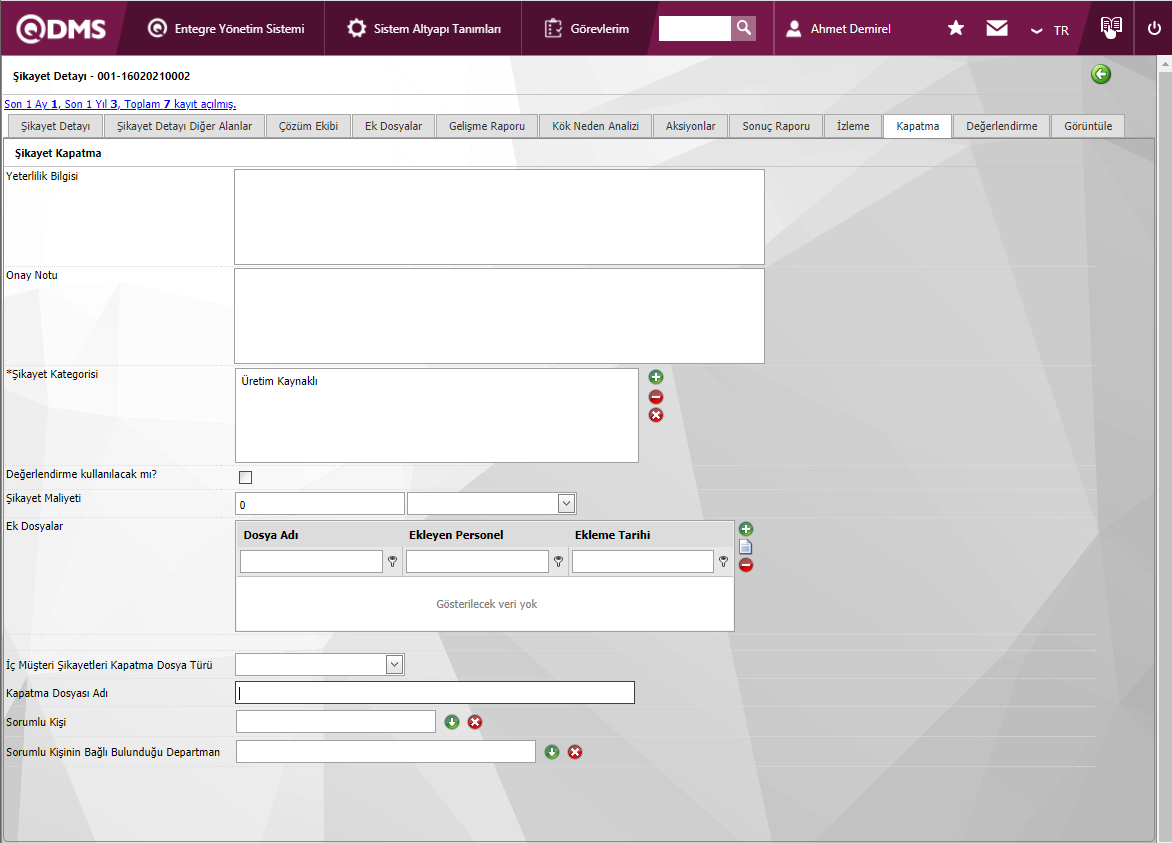Add an attachment in Ek Dosyalar grid

pyautogui.click(x=745, y=529)
